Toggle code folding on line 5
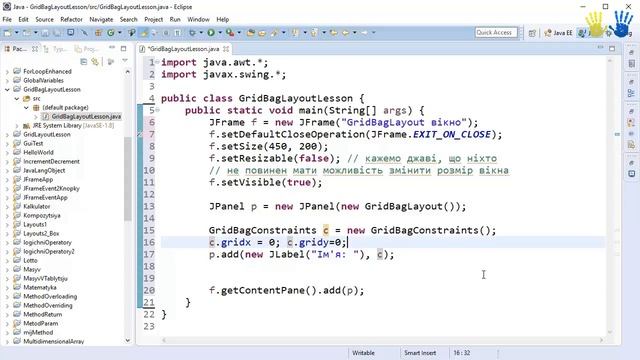 pos(157,110)
